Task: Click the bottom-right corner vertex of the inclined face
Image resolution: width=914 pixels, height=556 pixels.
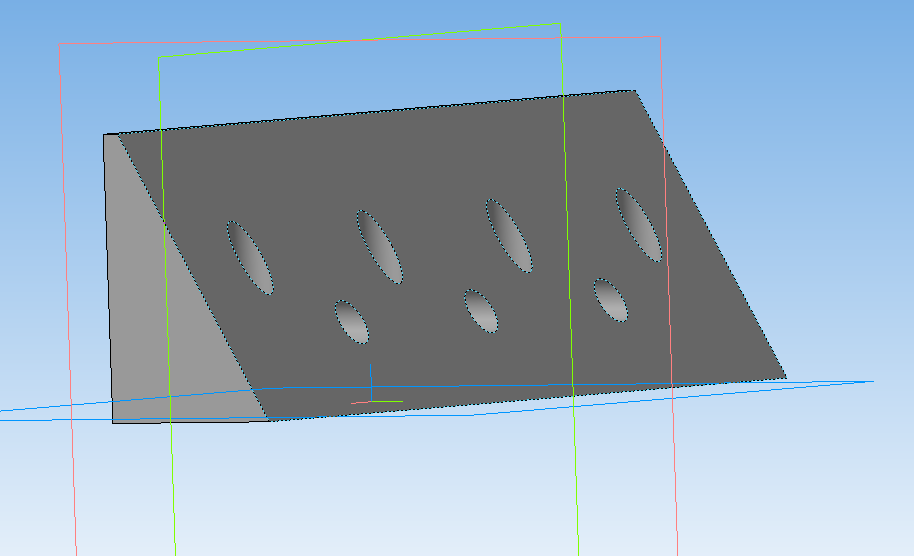Action: (x=786, y=378)
